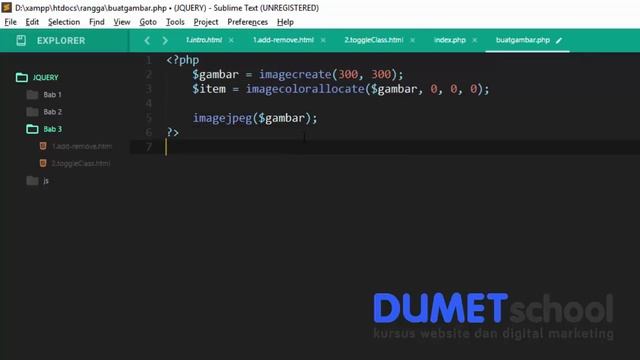Click line number 1 in the gutter
640x360 pixels.
coord(149,60)
